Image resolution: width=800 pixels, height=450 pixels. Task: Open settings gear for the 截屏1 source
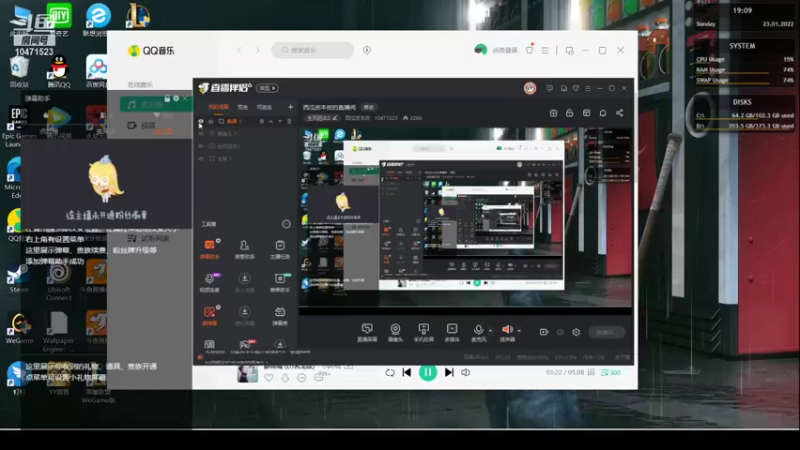pos(262,121)
